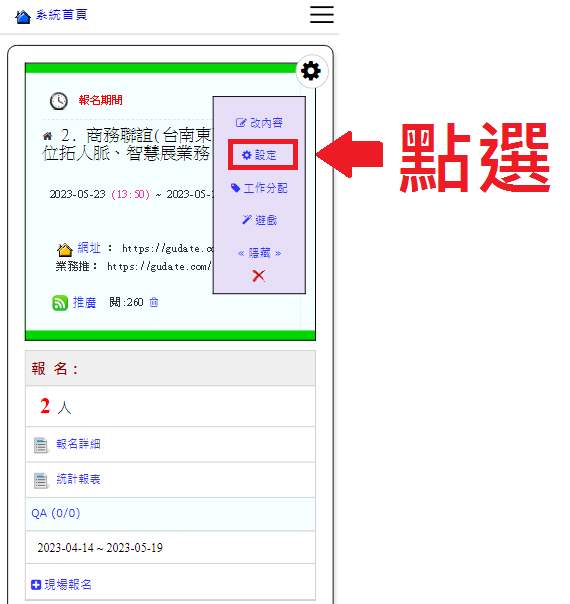Click the green RSS icon beside 推廣
570x604 pixels.
pyautogui.click(x=60, y=303)
